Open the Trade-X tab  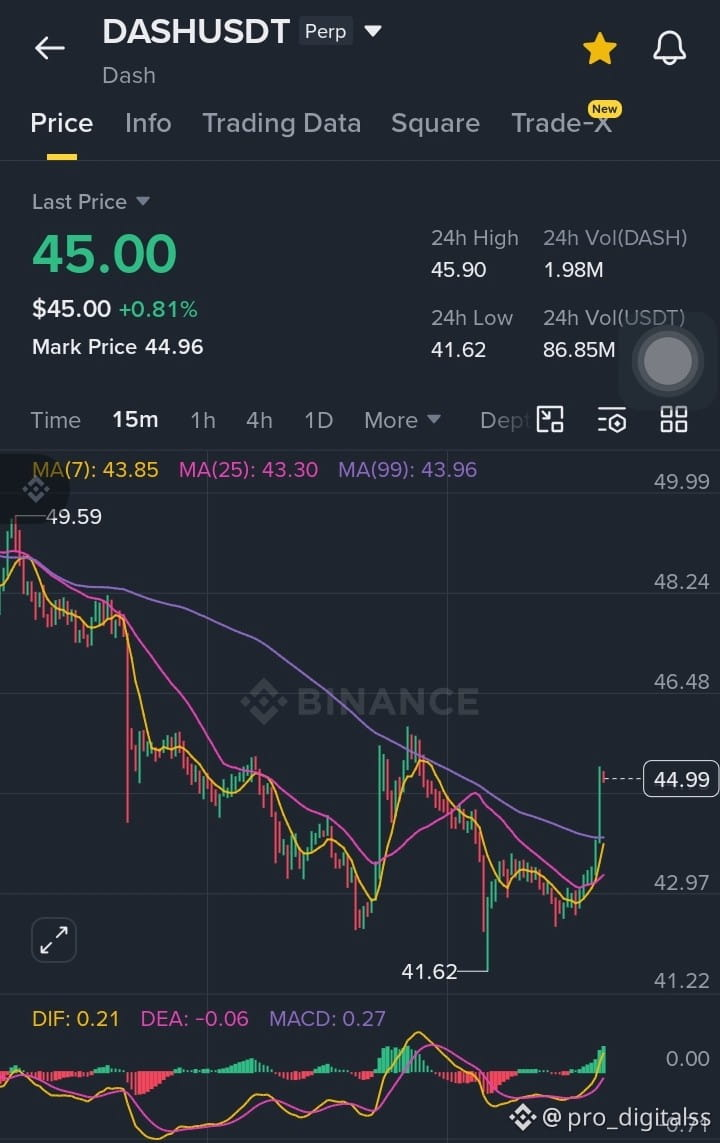[561, 123]
